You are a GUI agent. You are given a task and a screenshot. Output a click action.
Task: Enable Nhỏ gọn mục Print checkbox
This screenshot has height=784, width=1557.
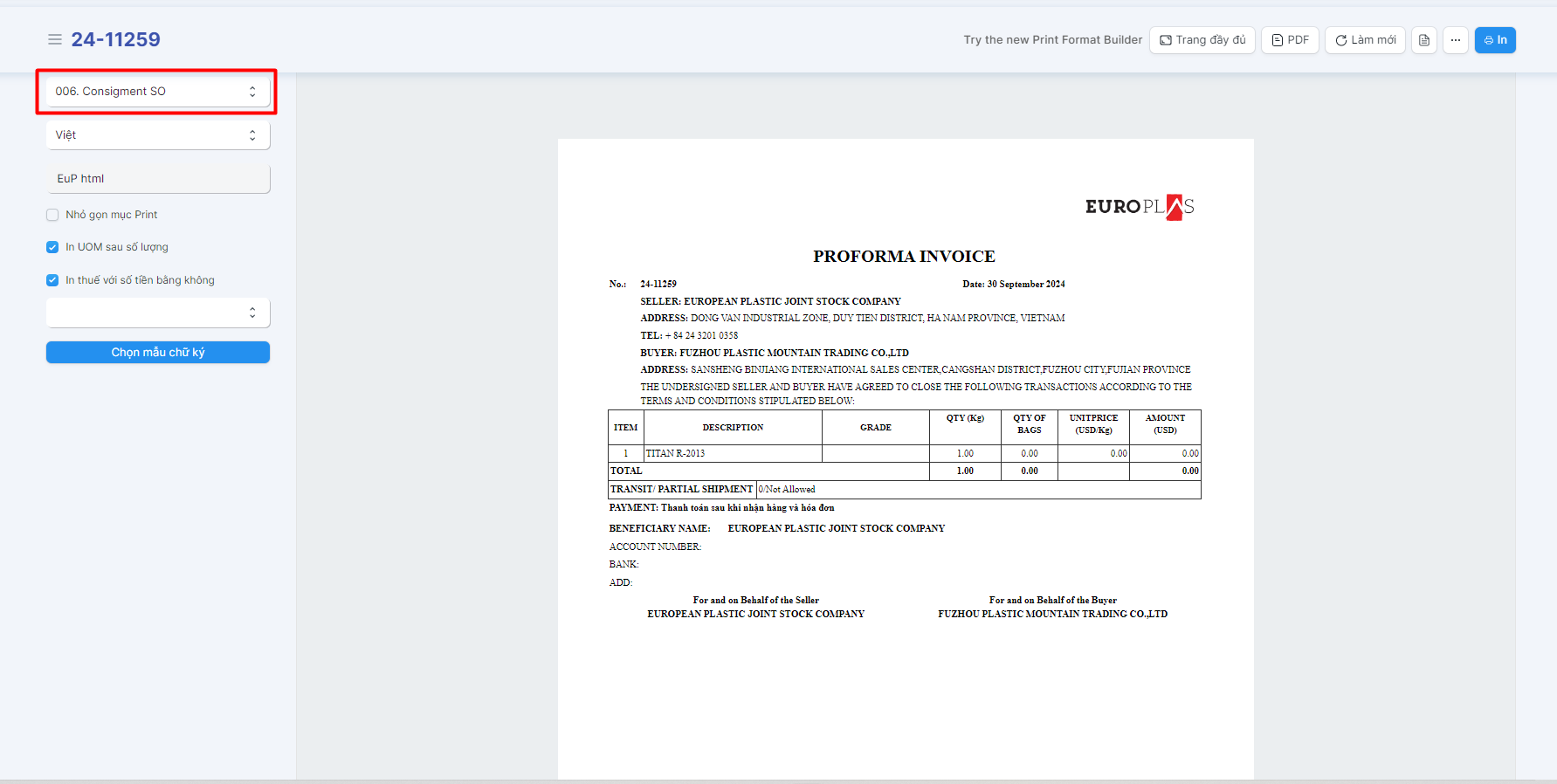[x=52, y=215]
